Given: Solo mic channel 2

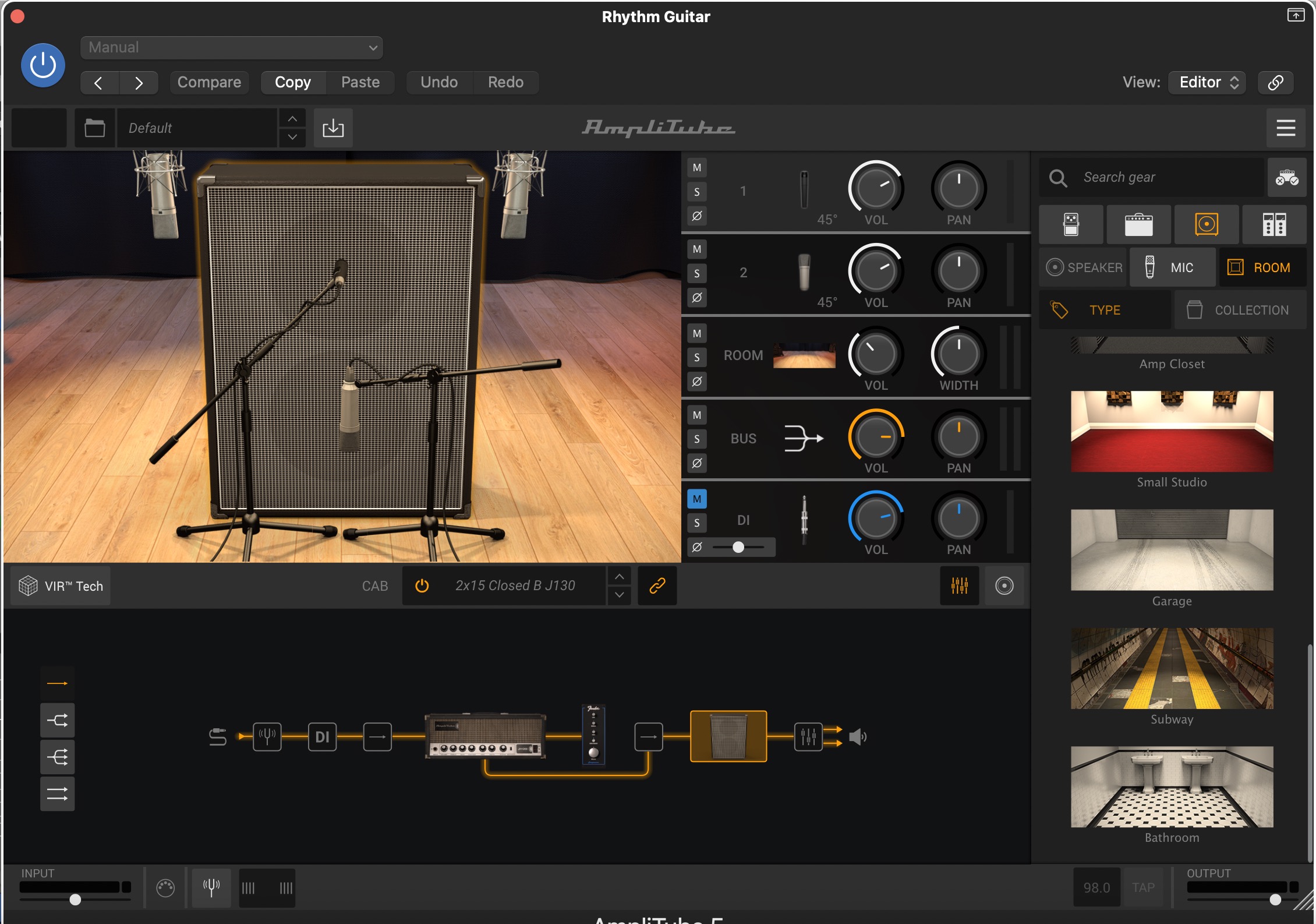Looking at the screenshot, I should 697,274.
